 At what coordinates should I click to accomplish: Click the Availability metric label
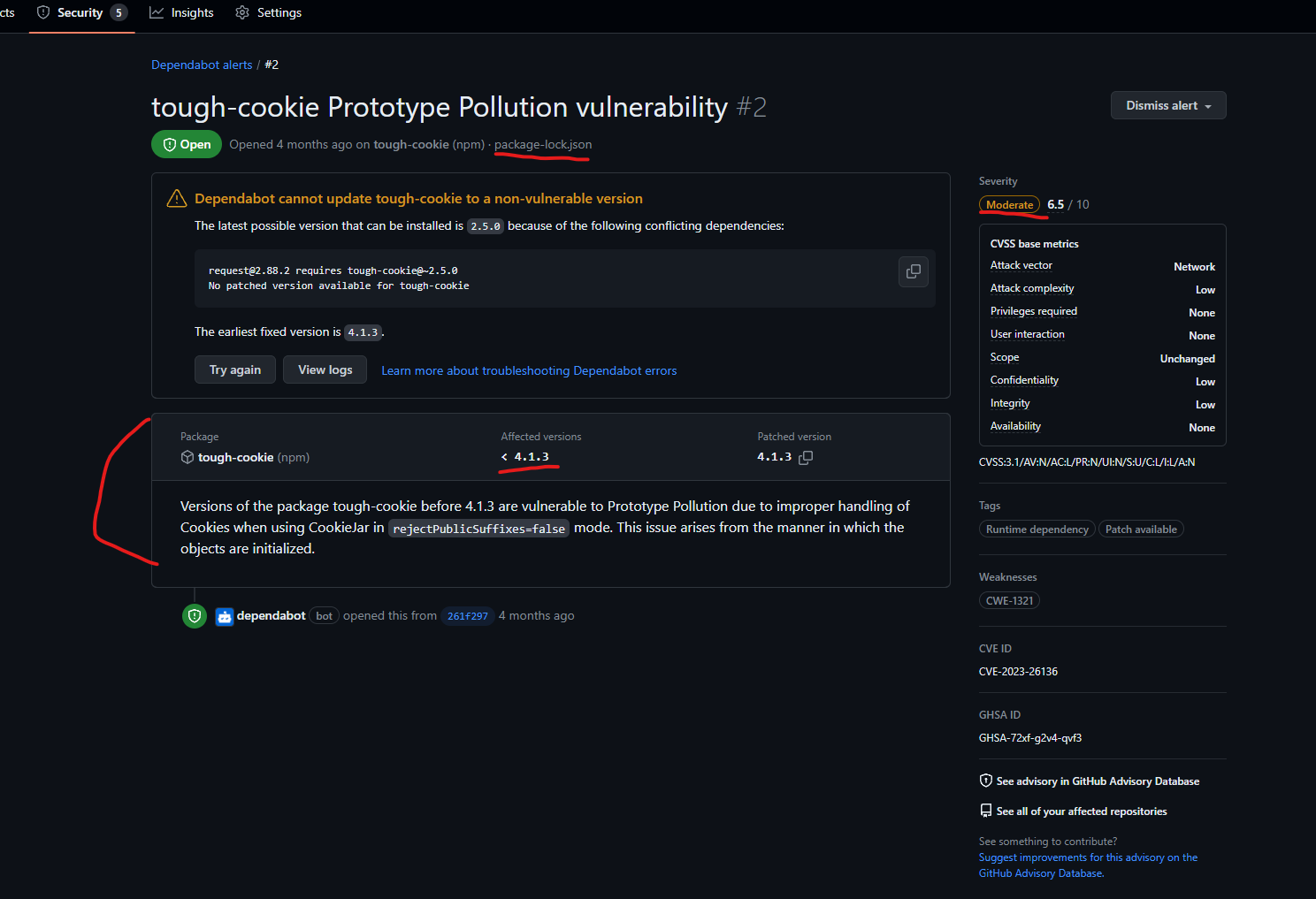(x=1015, y=426)
